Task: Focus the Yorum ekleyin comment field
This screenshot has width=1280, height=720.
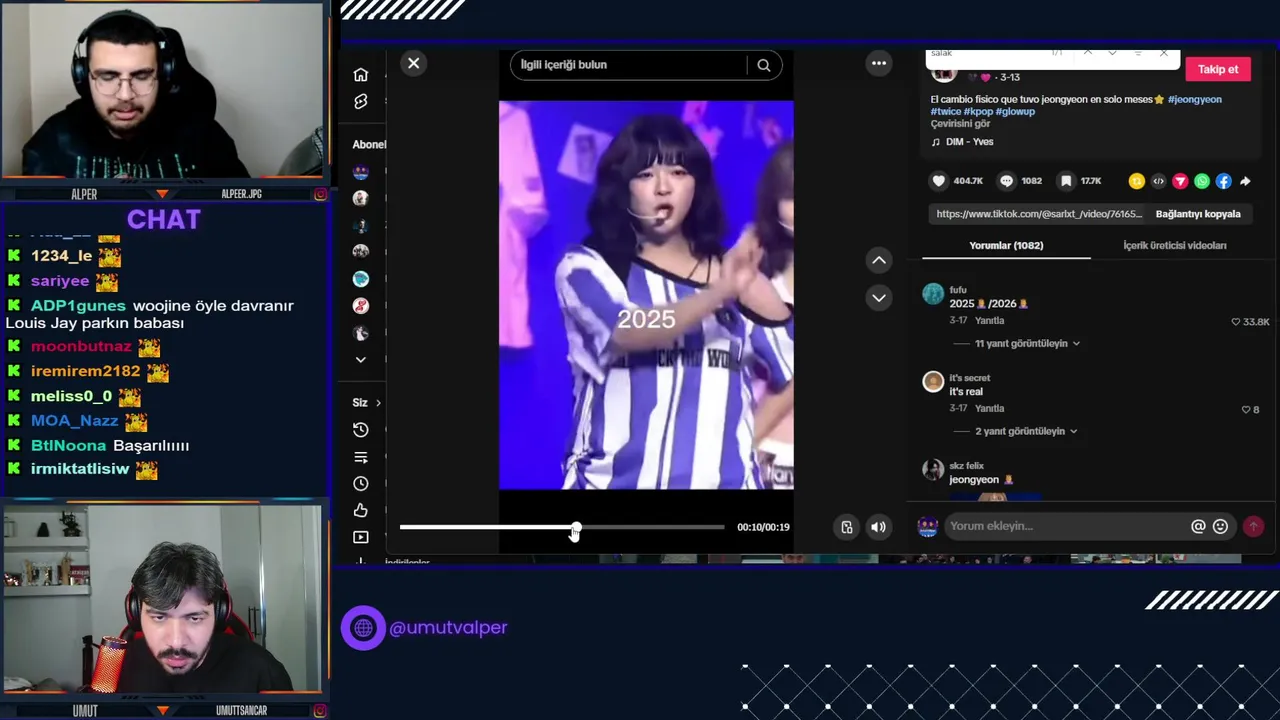Action: click(1066, 526)
